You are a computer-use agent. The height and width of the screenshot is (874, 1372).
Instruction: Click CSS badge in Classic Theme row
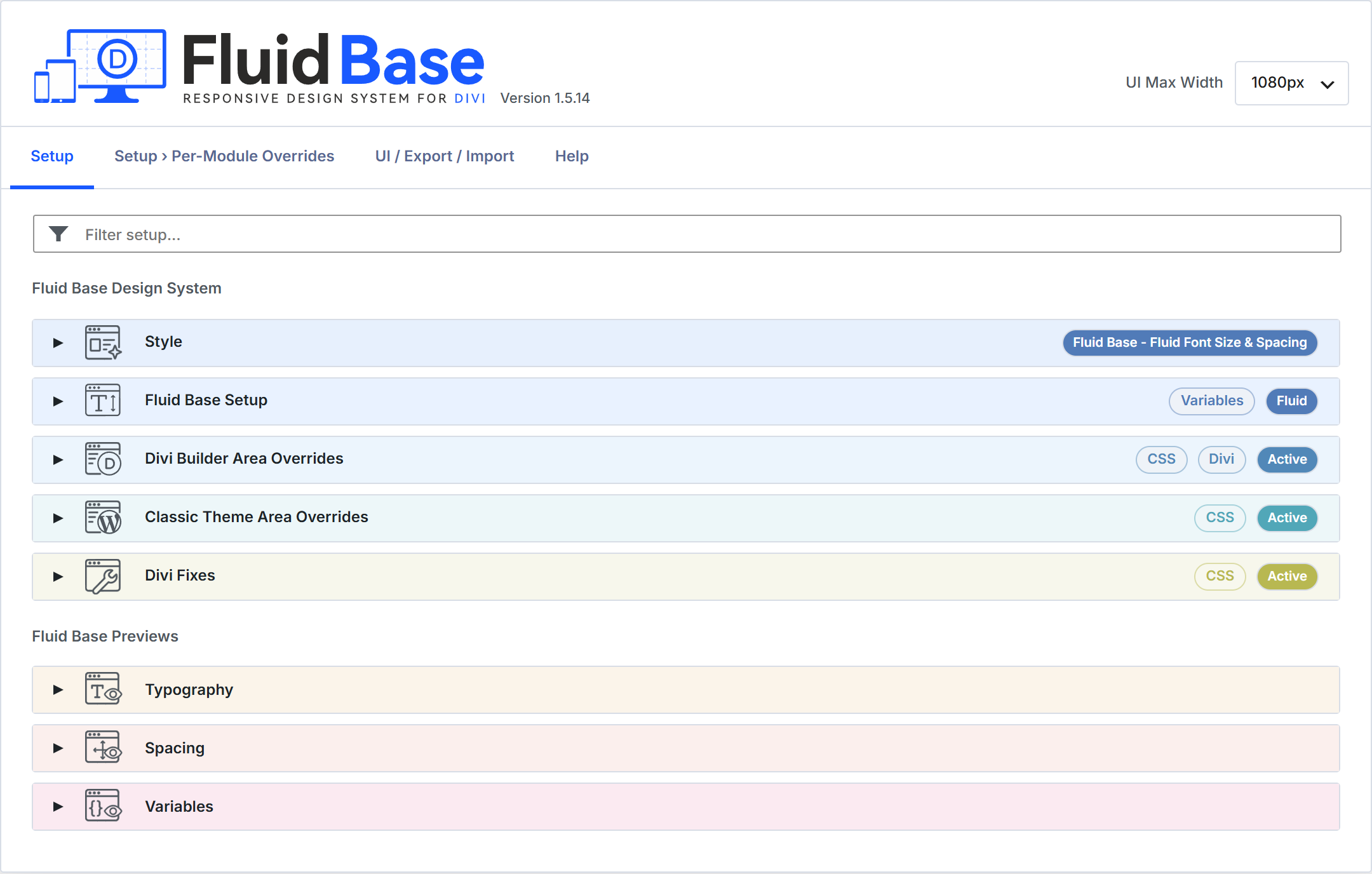coord(1220,518)
